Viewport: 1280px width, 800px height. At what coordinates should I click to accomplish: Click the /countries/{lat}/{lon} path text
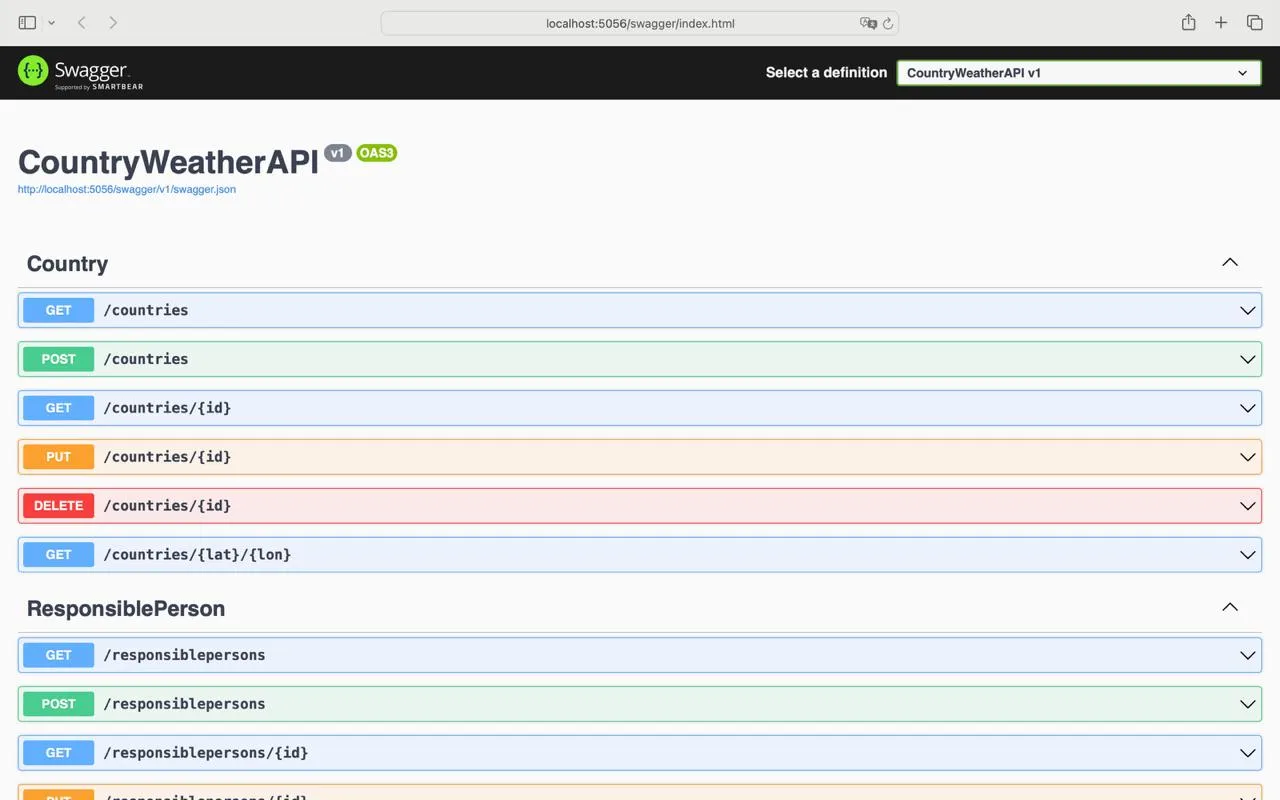click(x=198, y=555)
